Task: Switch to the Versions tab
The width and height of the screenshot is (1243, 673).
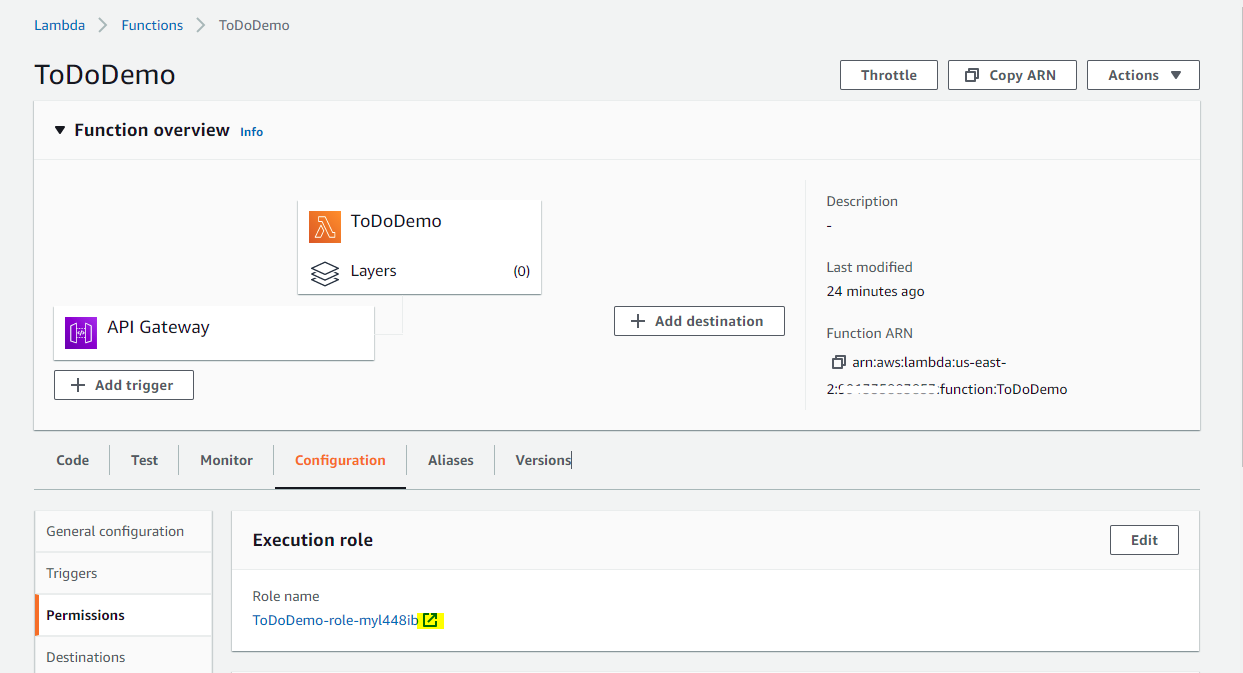Action: 543,460
